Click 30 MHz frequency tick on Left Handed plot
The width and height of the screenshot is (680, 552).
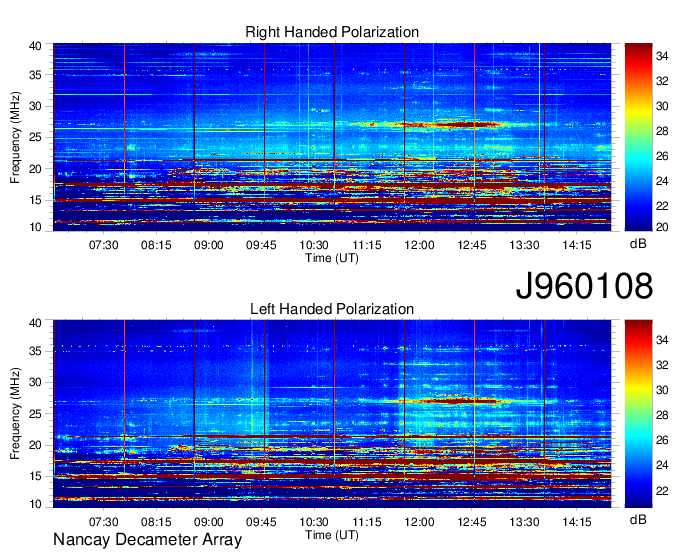coord(35,382)
